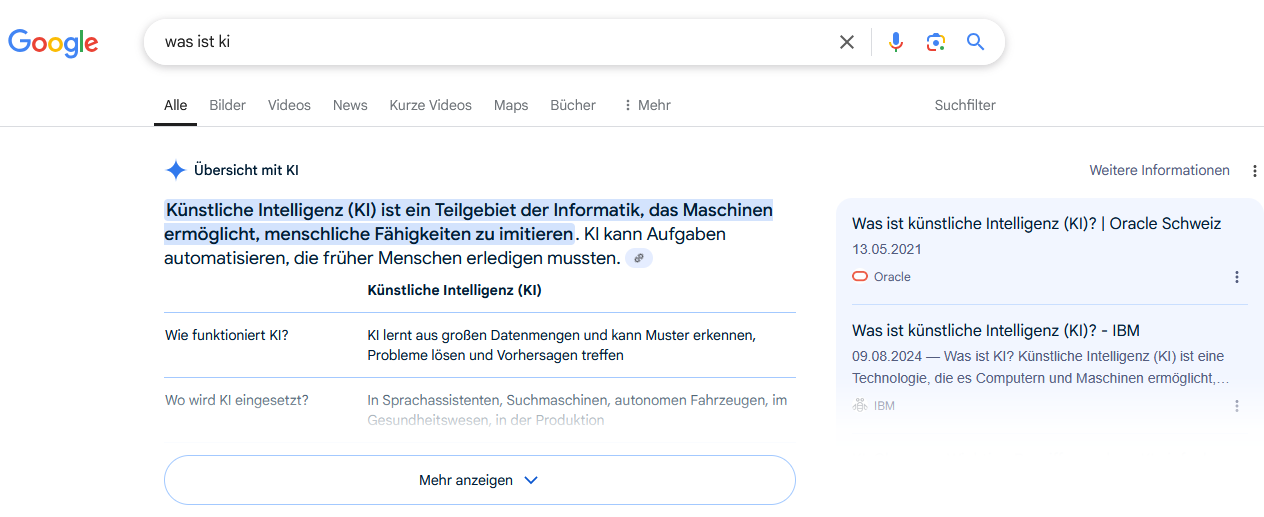Switch to the Maps tab
1264x517 pixels.
point(511,105)
